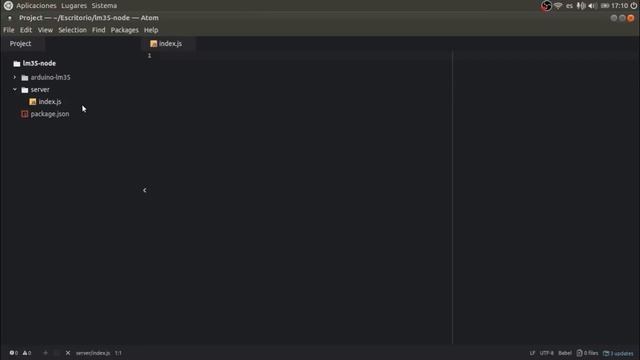Click the index.js file icon in tree

pos(33,102)
